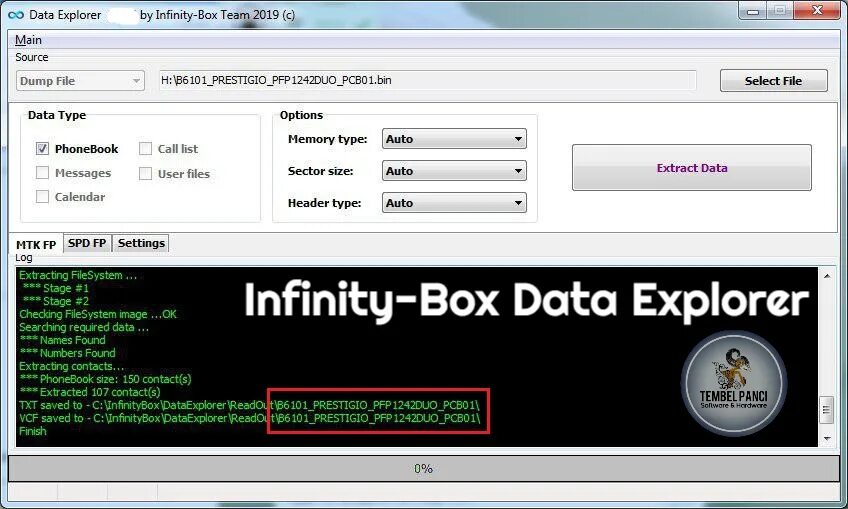Click the 'Extracting contacts...' log line
The height and width of the screenshot is (509, 848).
pyautogui.click(x=71, y=366)
